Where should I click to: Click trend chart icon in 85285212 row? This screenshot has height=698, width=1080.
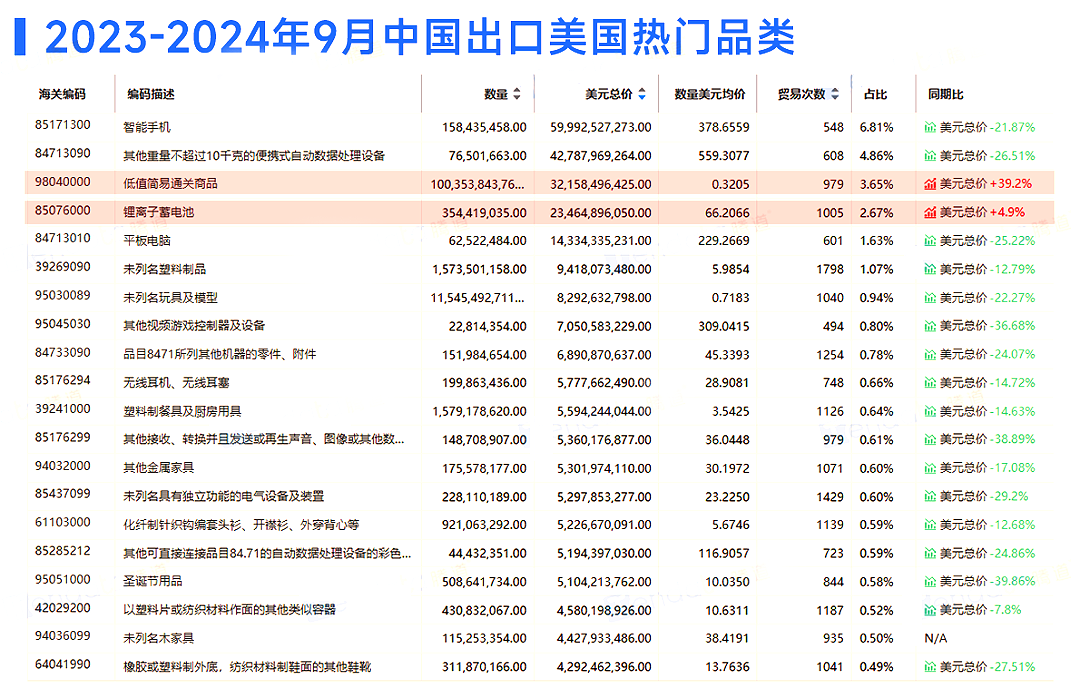pyautogui.click(x=930, y=553)
